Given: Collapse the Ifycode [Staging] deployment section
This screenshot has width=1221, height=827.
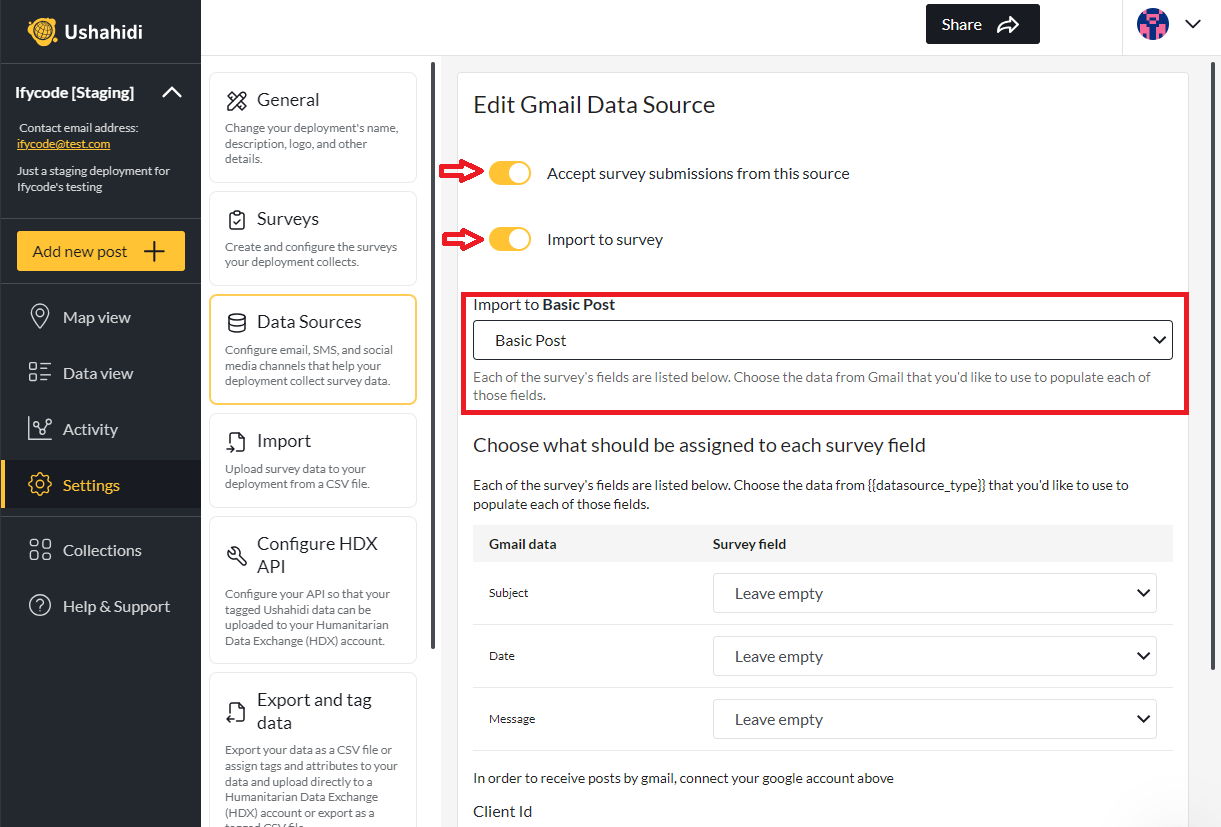Looking at the screenshot, I should pyautogui.click(x=171, y=92).
